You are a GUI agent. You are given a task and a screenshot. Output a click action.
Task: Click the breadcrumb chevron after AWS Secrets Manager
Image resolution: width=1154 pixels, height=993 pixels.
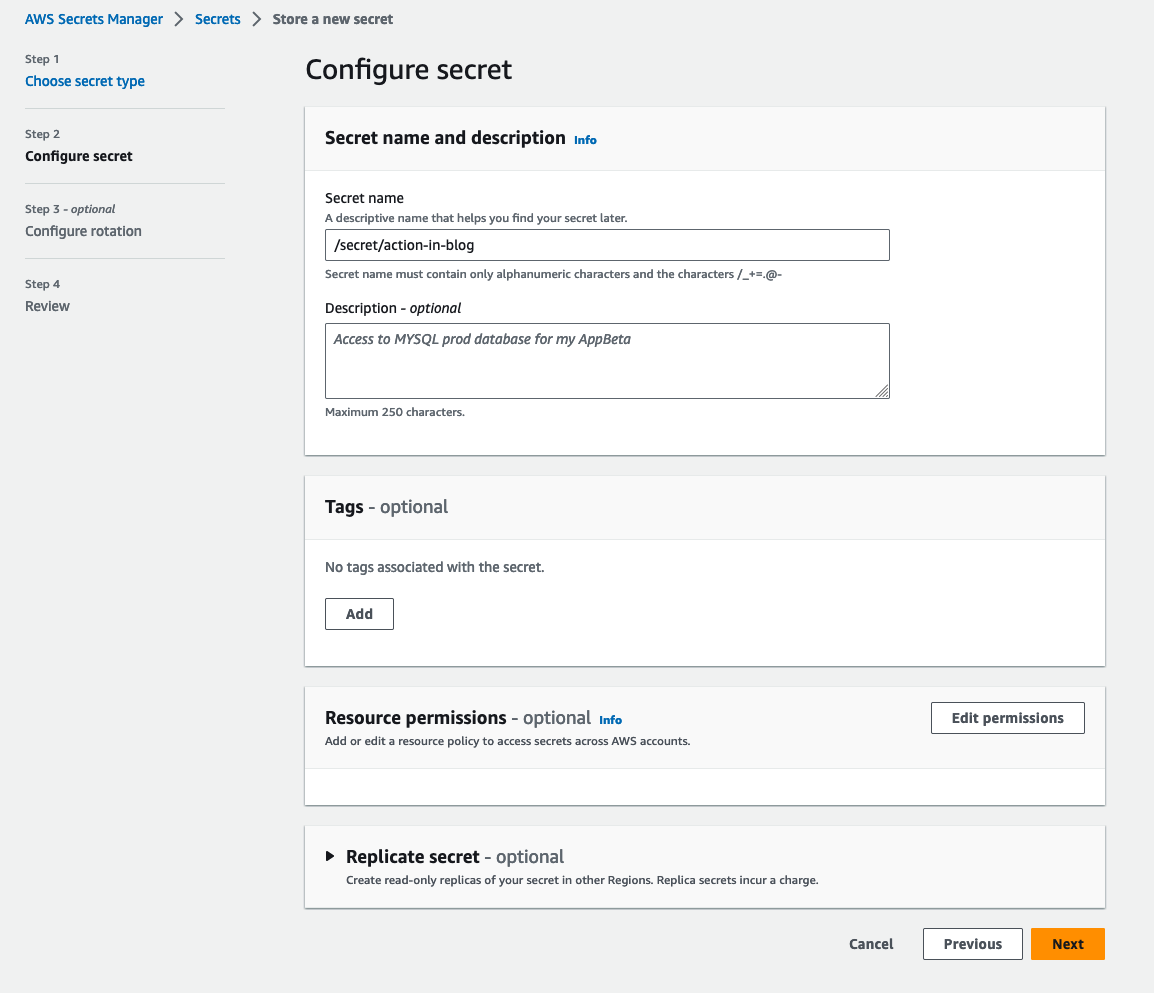pos(177,19)
